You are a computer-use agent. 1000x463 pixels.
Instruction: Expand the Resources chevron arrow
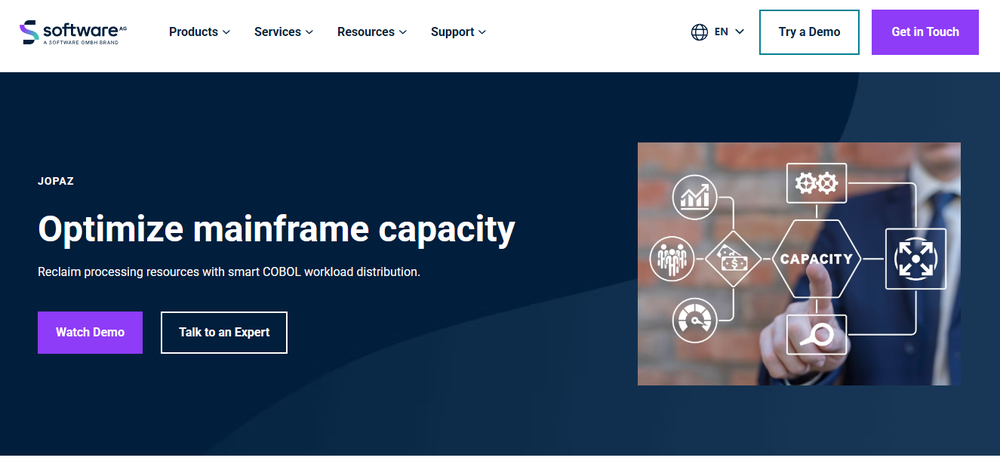click(402, 32)
